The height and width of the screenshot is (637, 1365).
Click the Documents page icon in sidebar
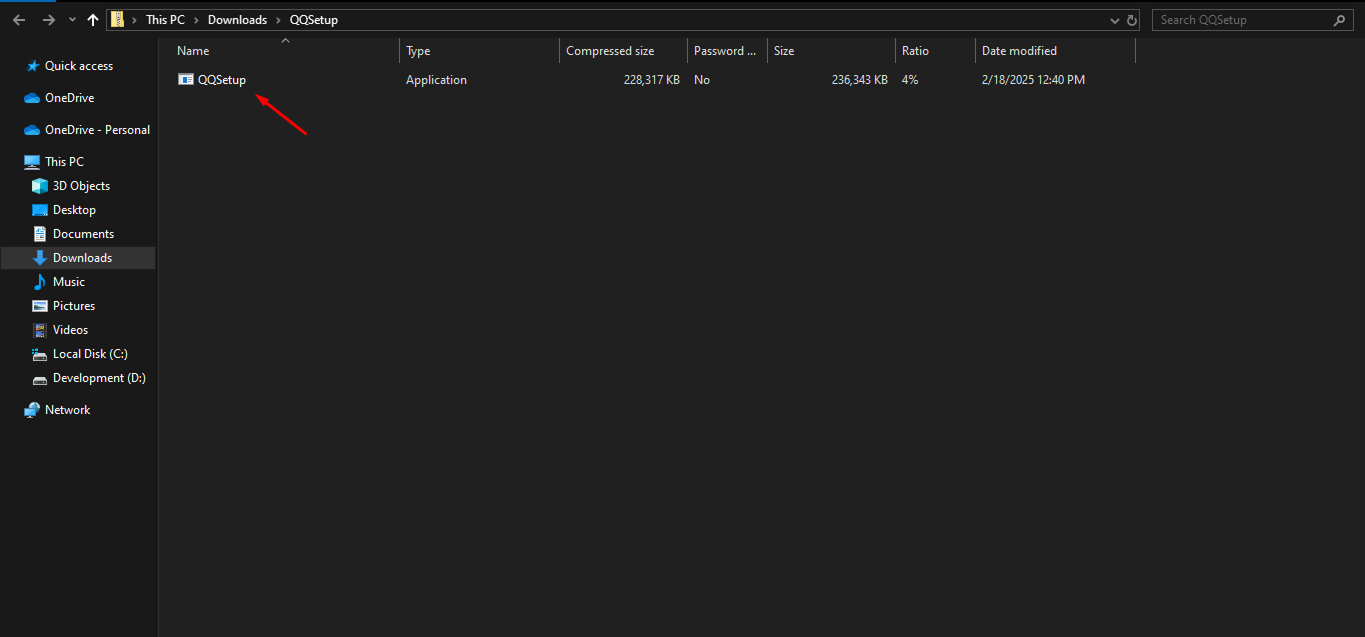point(40,234)
